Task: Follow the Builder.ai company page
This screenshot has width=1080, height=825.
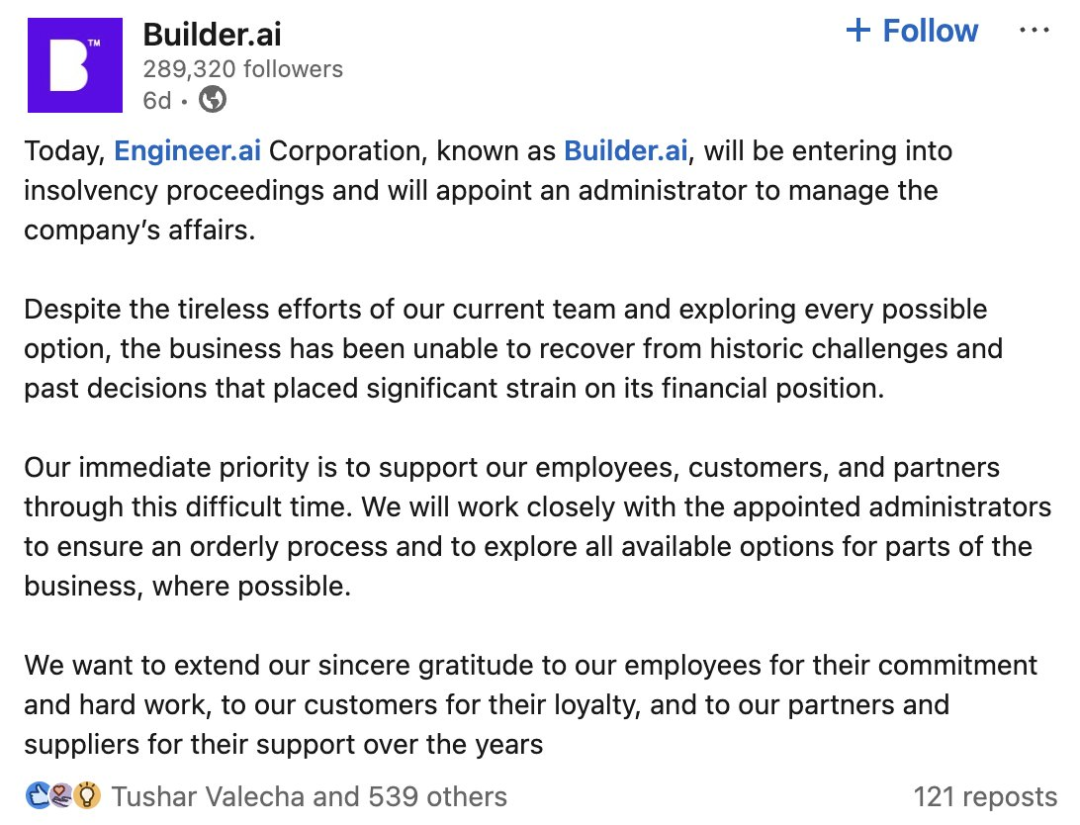Action: (x=929, y=31)
